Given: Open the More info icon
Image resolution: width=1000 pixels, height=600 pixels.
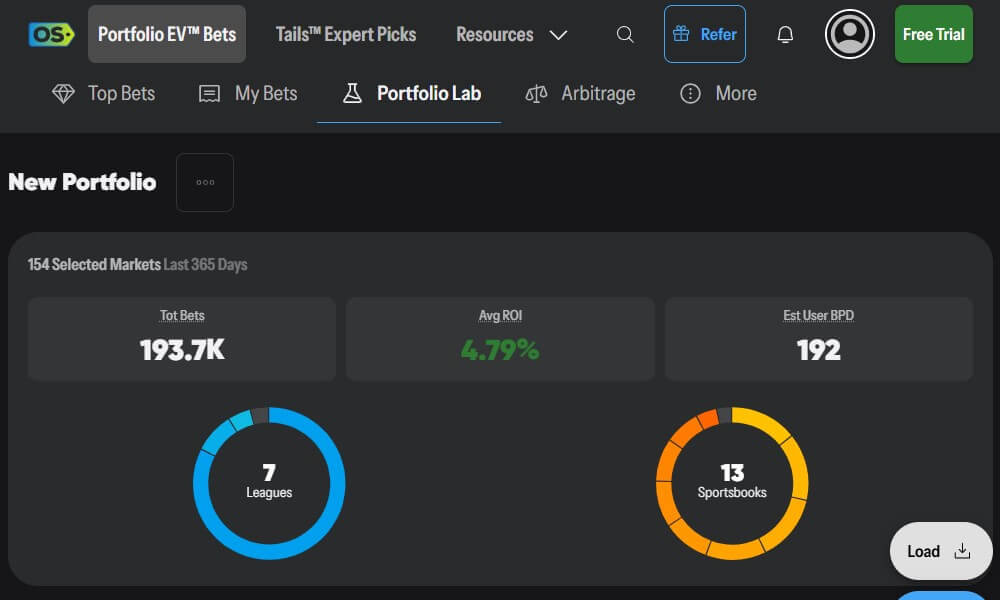Looking at the screenshot, I should point(691,93).
